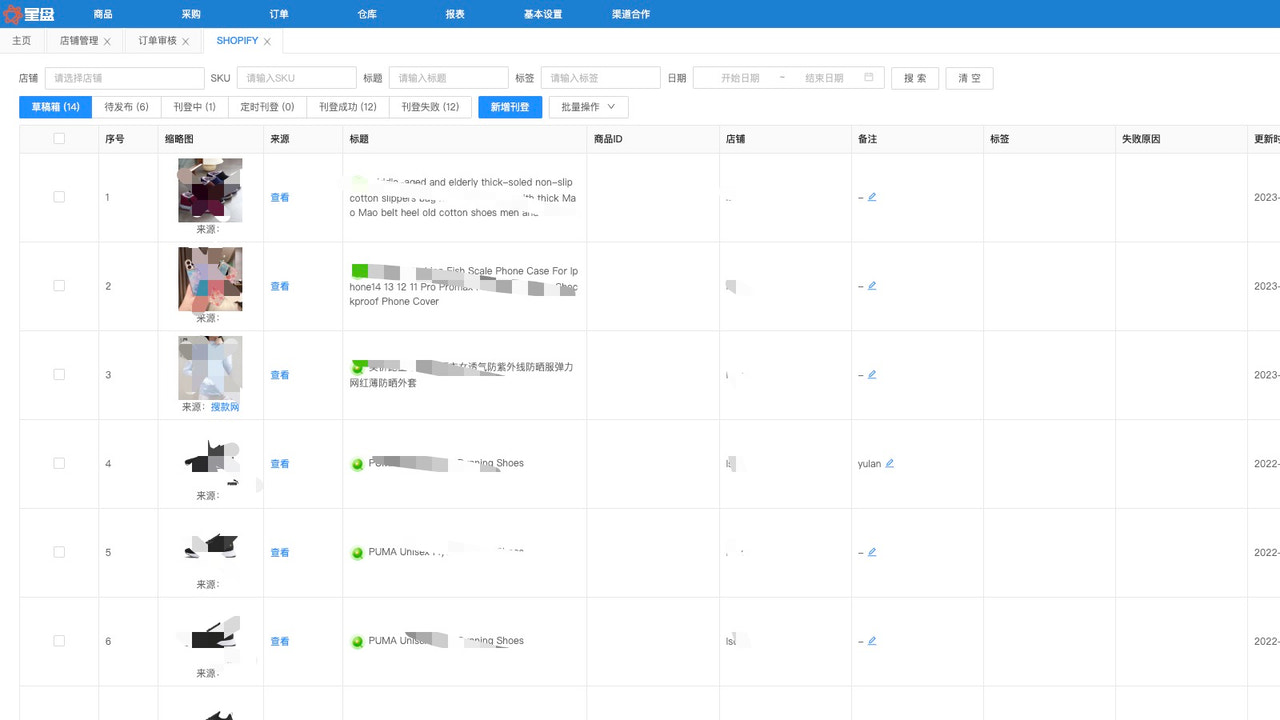Open the 搜款网 source link

pos(225,407)
